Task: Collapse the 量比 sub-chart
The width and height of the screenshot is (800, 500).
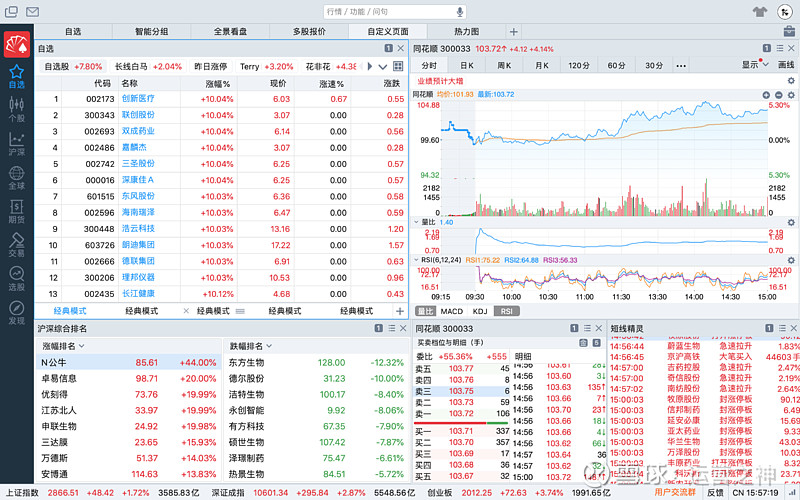Action: [x=416, y=222]
